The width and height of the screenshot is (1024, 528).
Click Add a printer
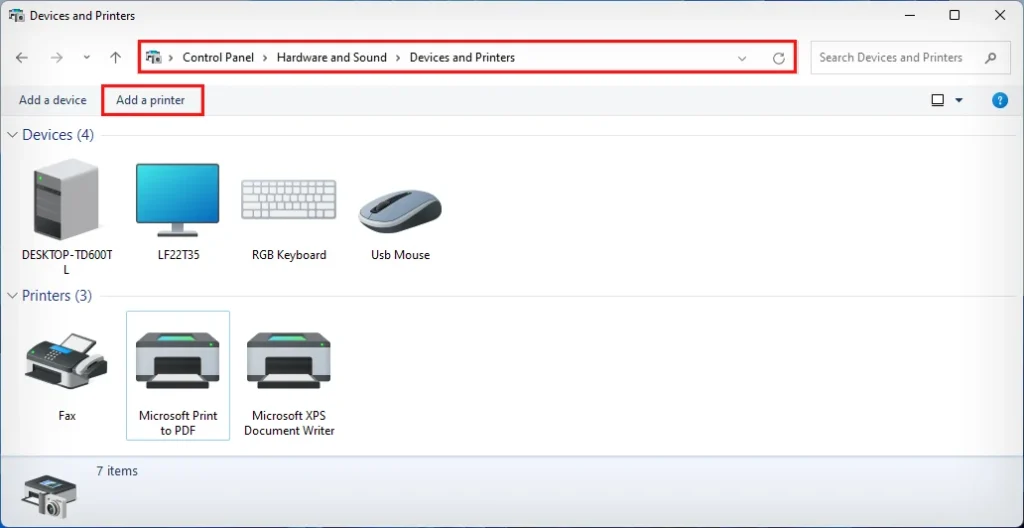tap(150, 100)
